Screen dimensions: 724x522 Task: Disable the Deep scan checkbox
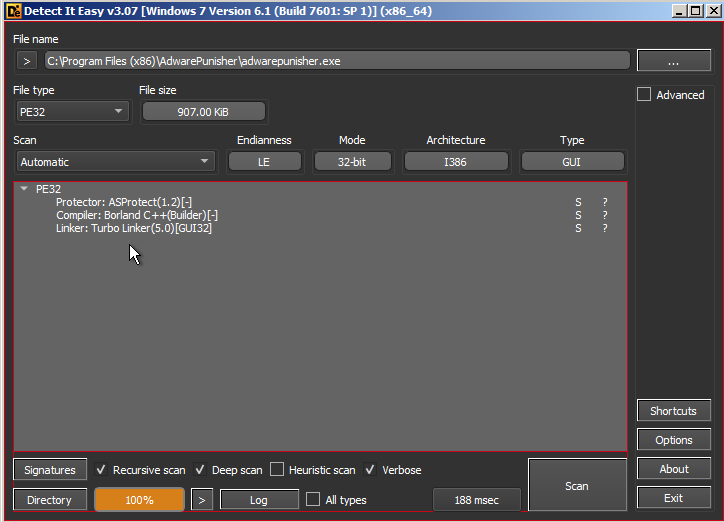coord(199,470)
